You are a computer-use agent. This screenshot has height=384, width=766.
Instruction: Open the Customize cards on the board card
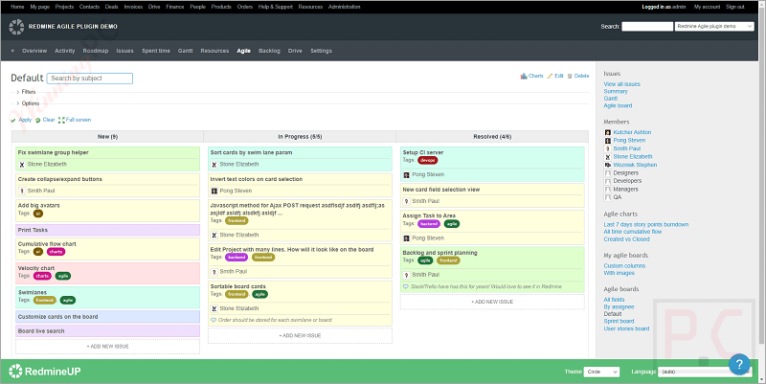coord(107,317)
